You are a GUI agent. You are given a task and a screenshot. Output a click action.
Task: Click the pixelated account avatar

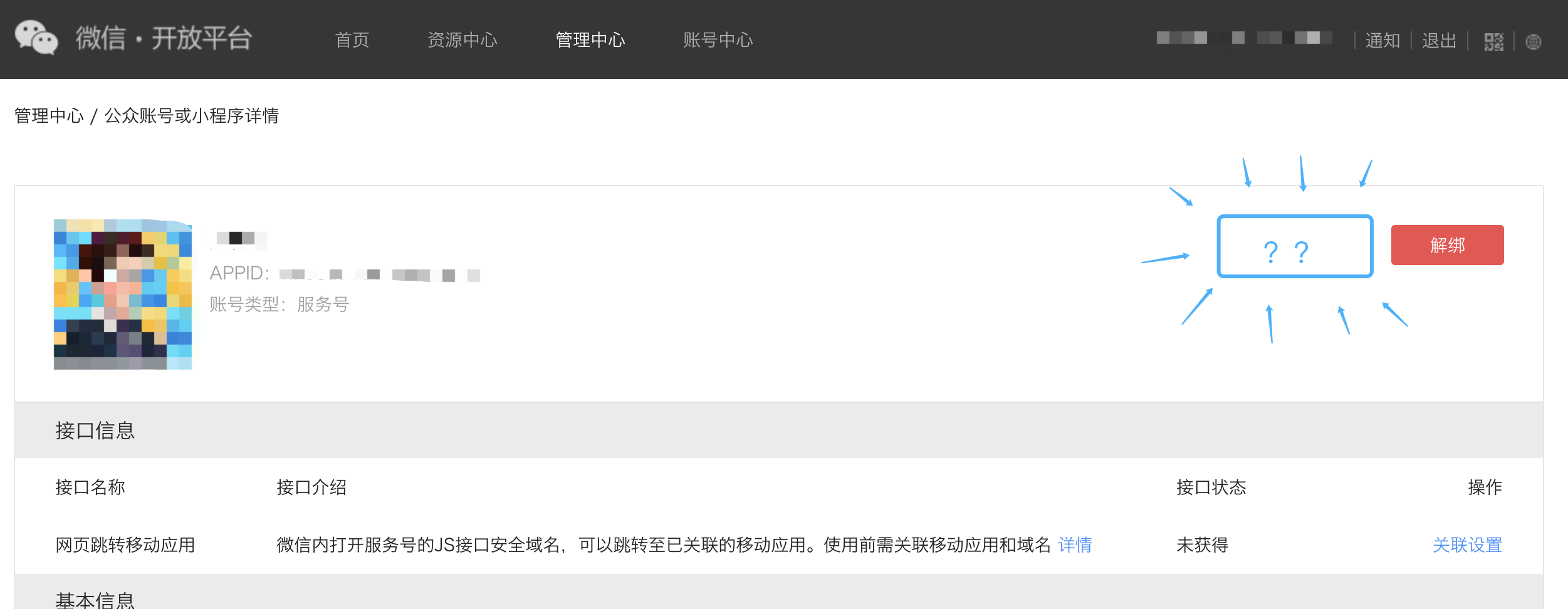coord(123,294)
